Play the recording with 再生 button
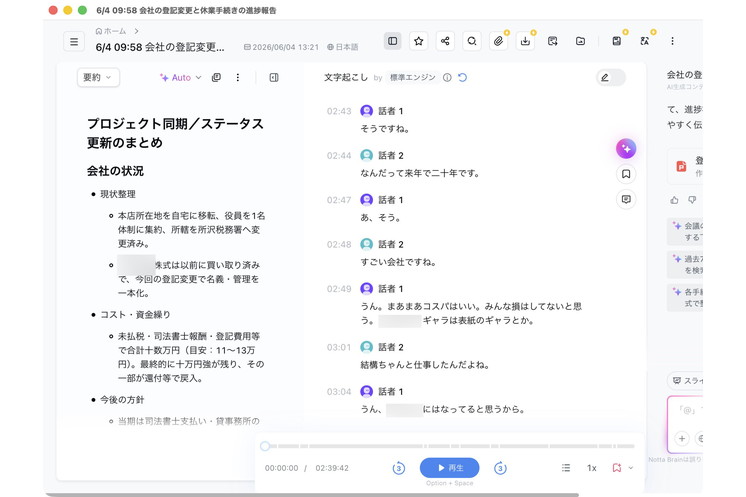This screenshot has height=497, width=746. (450, 468)
